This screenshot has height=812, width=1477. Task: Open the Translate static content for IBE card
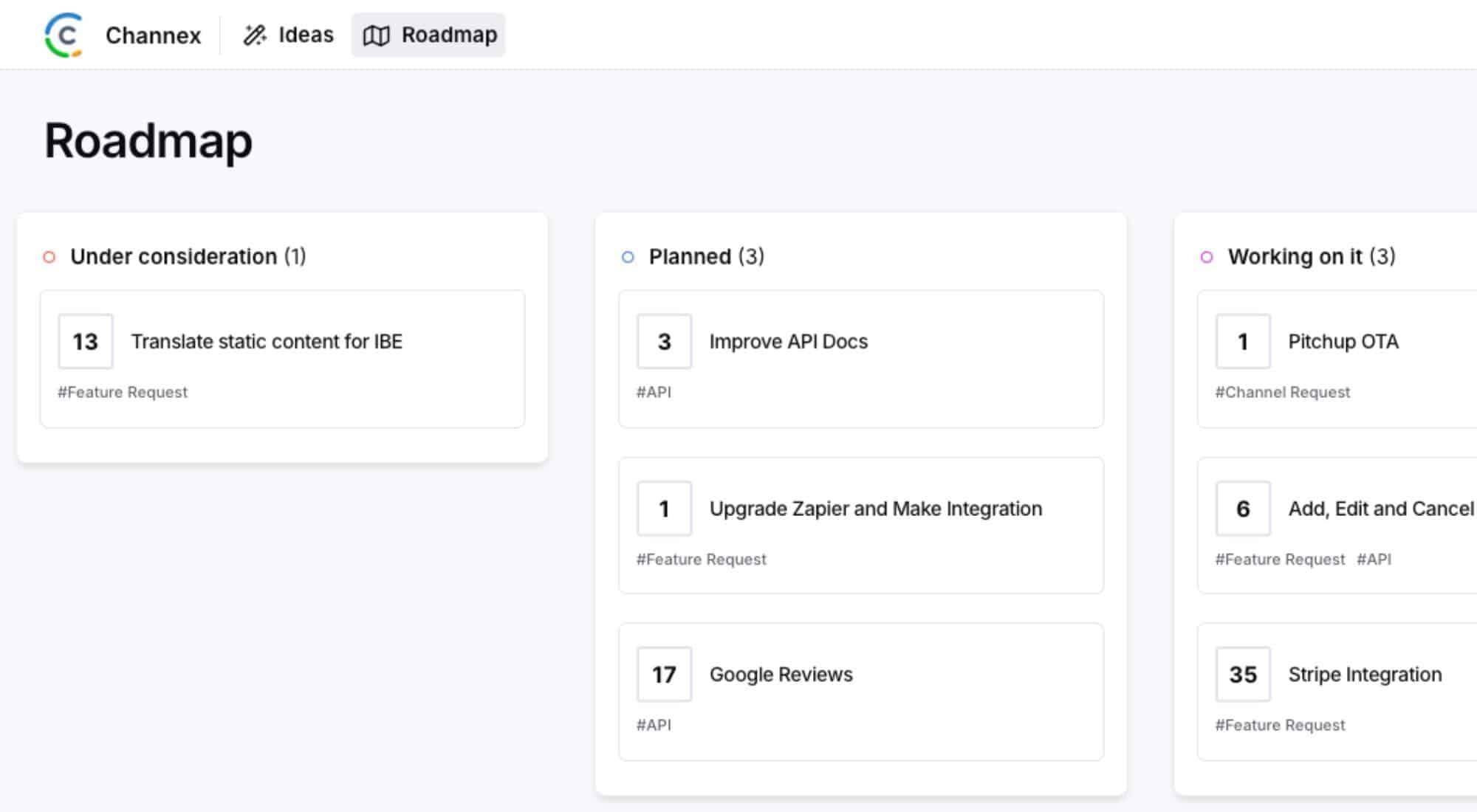tap(267, 341)
